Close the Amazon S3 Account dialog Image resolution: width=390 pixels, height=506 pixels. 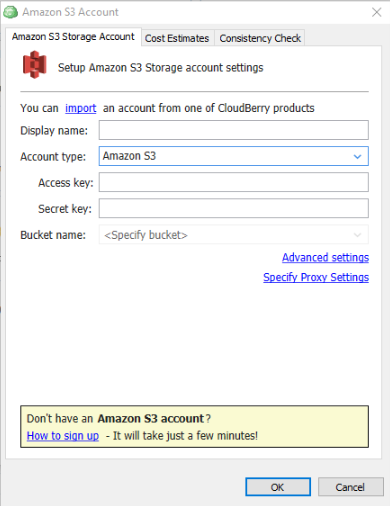377,12
